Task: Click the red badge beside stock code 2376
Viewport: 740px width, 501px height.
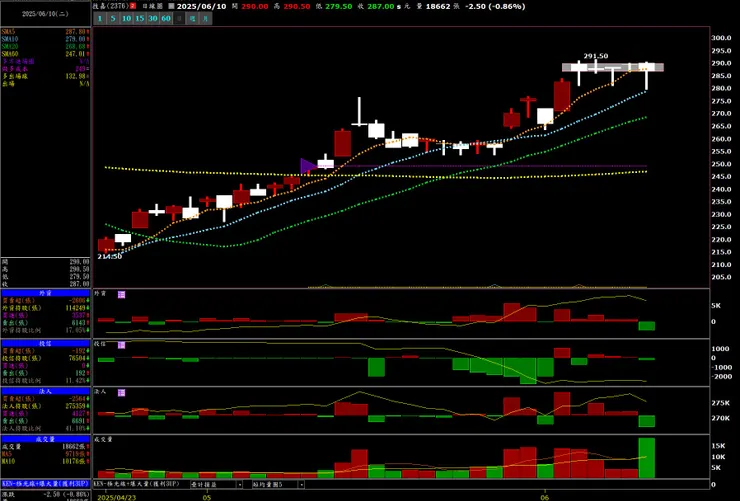Action: [x=133, y=6]
